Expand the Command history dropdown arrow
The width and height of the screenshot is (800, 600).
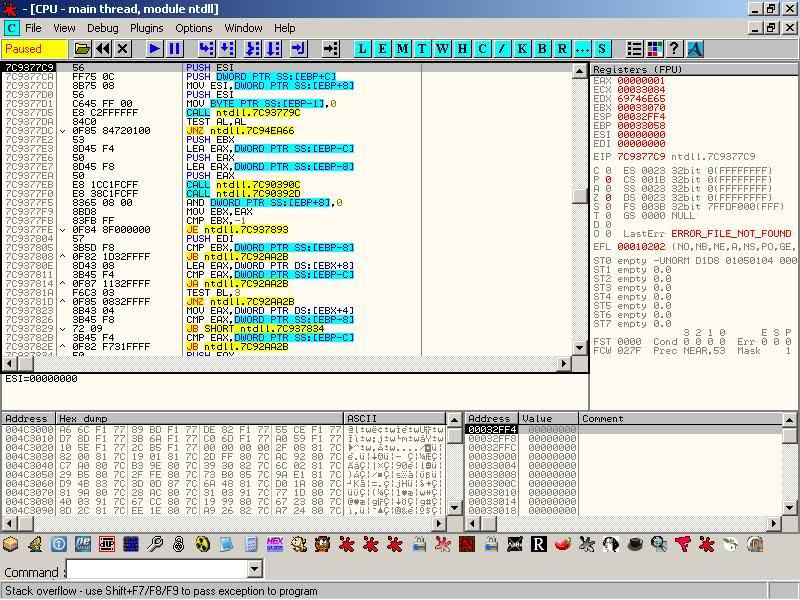coord(255,569)
